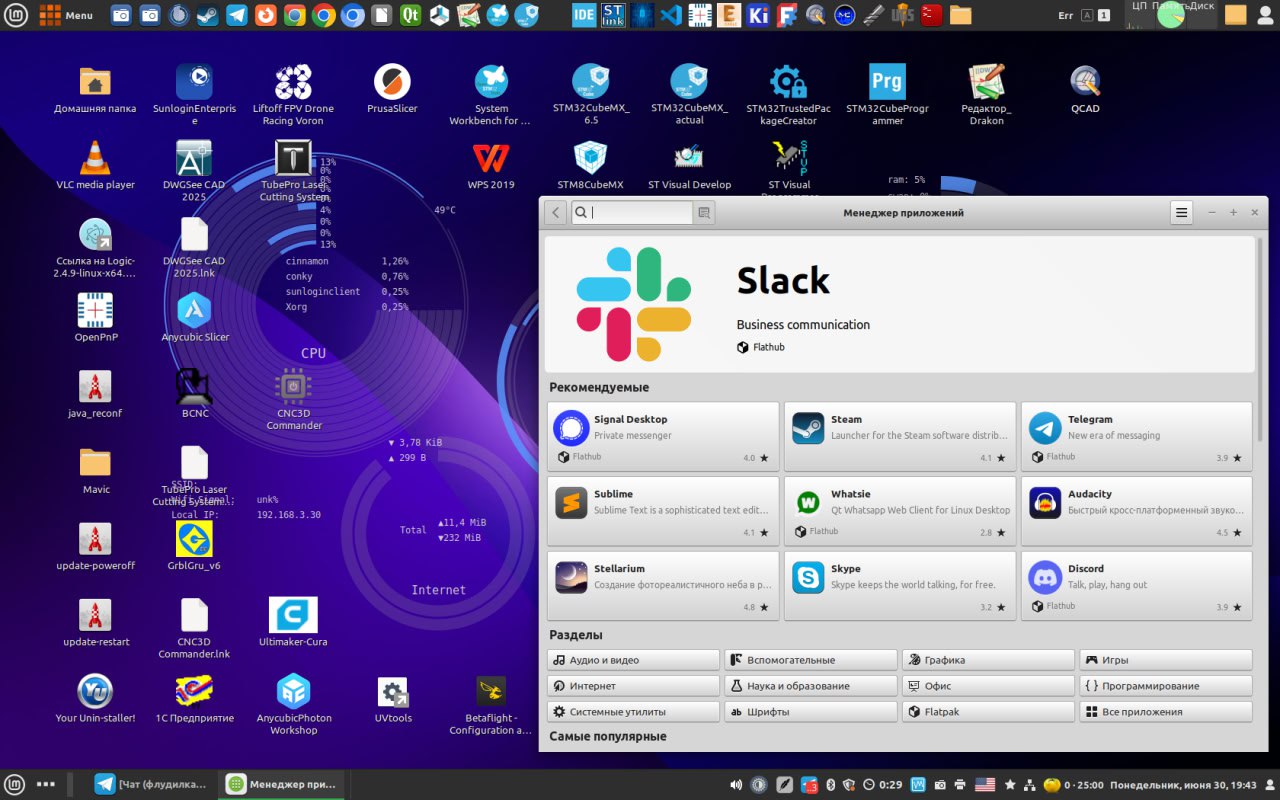Click the volume speaker icon in system tray
Viewport: 1280px width, 800px height.
(x=736, y=785)
